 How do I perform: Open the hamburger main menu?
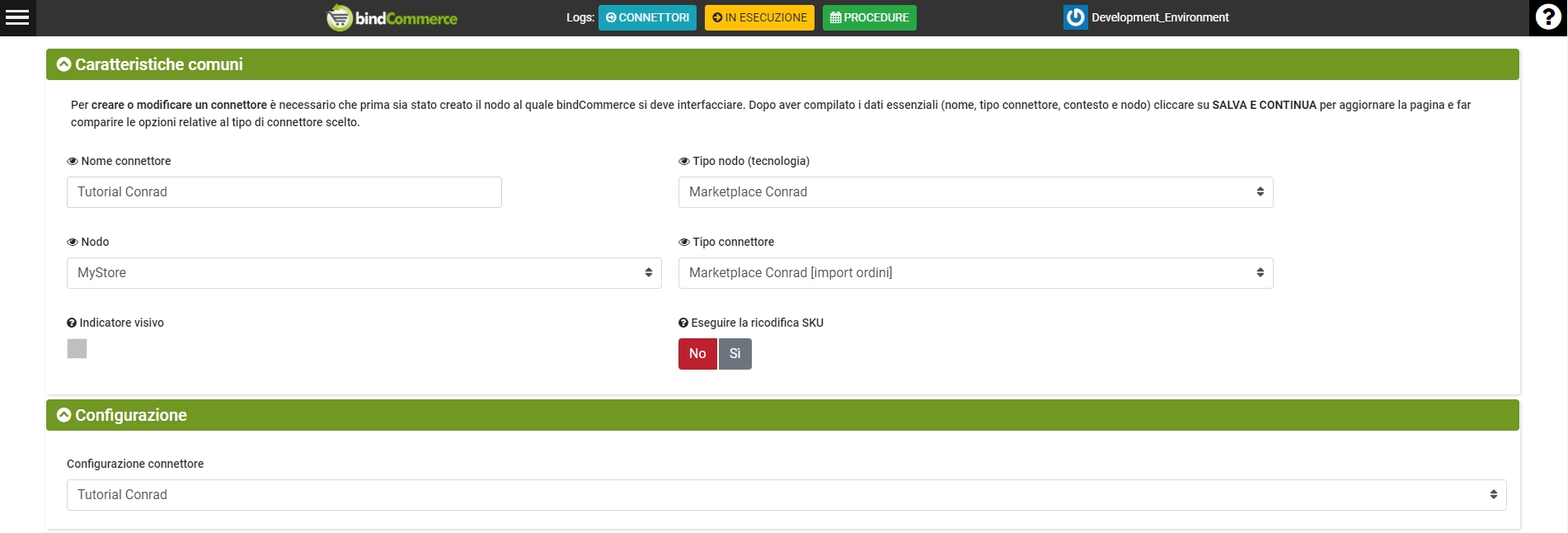[x=17, y=17]
